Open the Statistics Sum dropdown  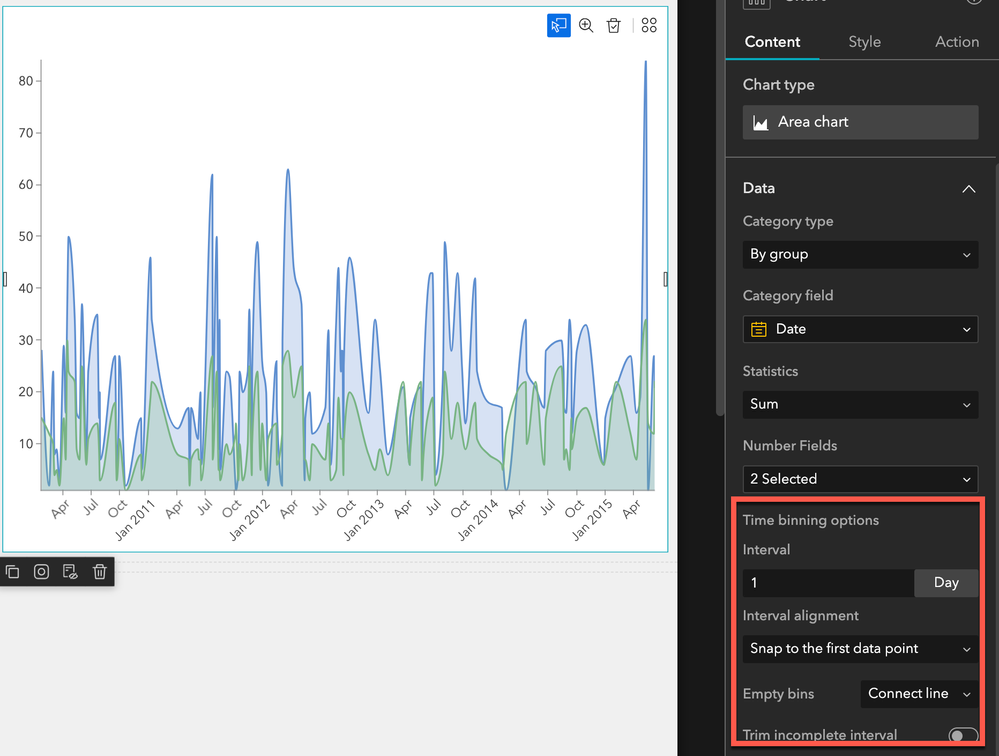point(860,404)
